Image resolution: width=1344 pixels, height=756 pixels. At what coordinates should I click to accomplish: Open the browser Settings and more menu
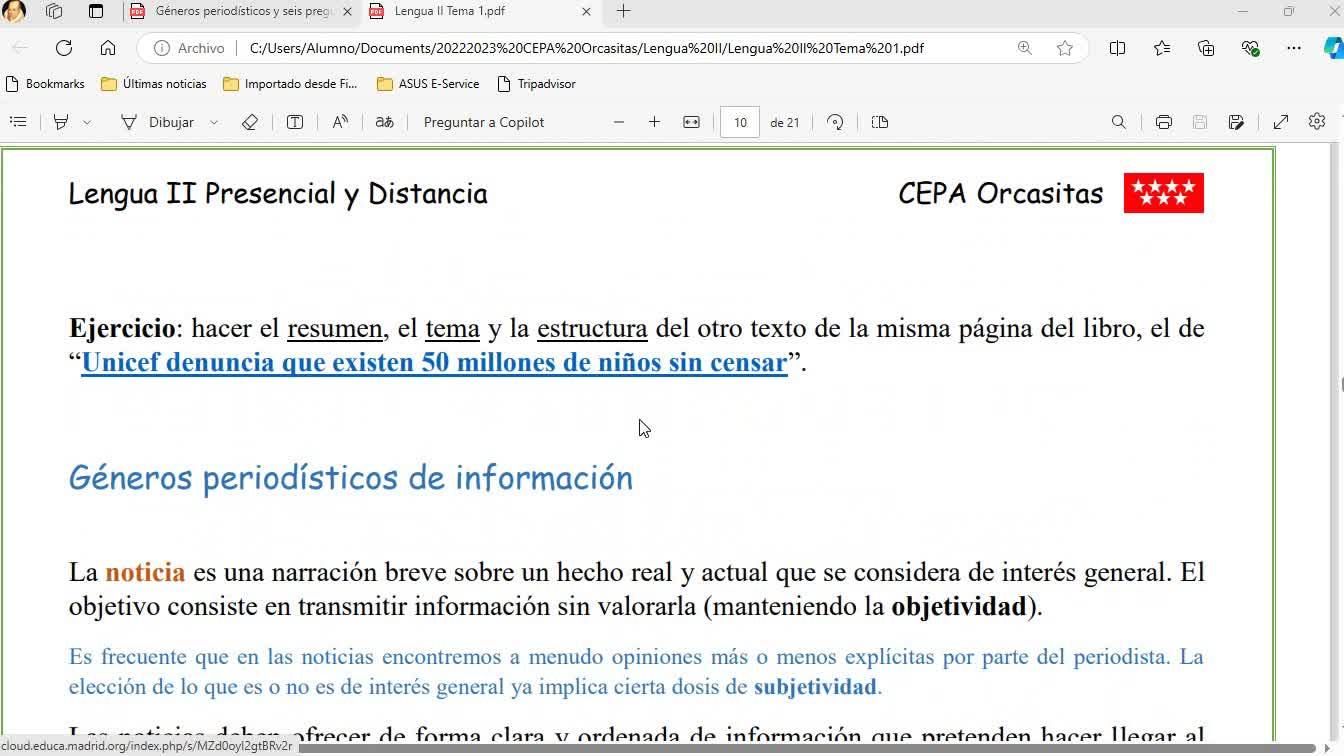coord(1294,48)
